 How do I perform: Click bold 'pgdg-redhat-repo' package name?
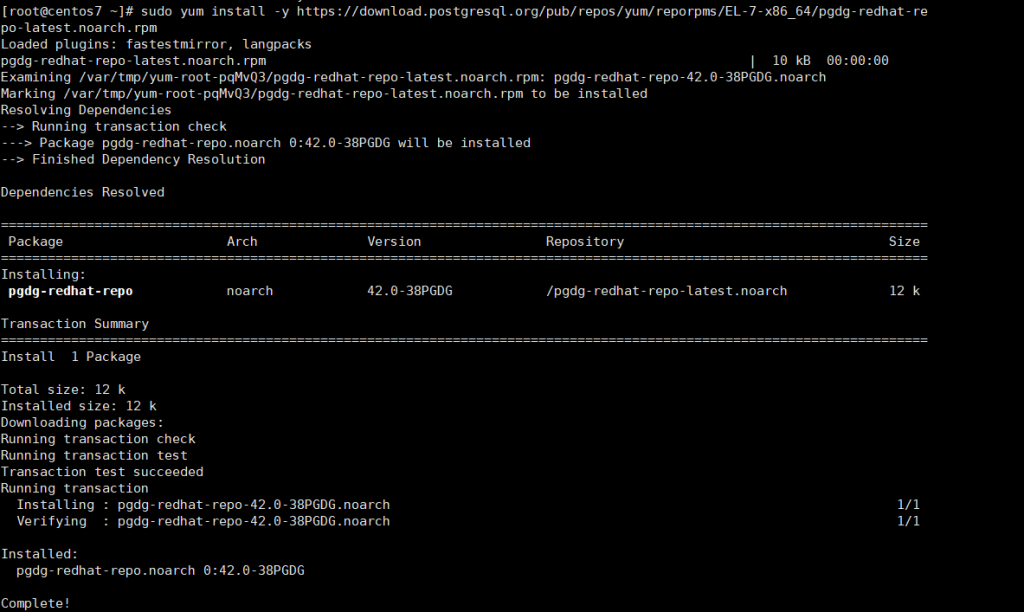pyautogui.click(x=71, y=291)
